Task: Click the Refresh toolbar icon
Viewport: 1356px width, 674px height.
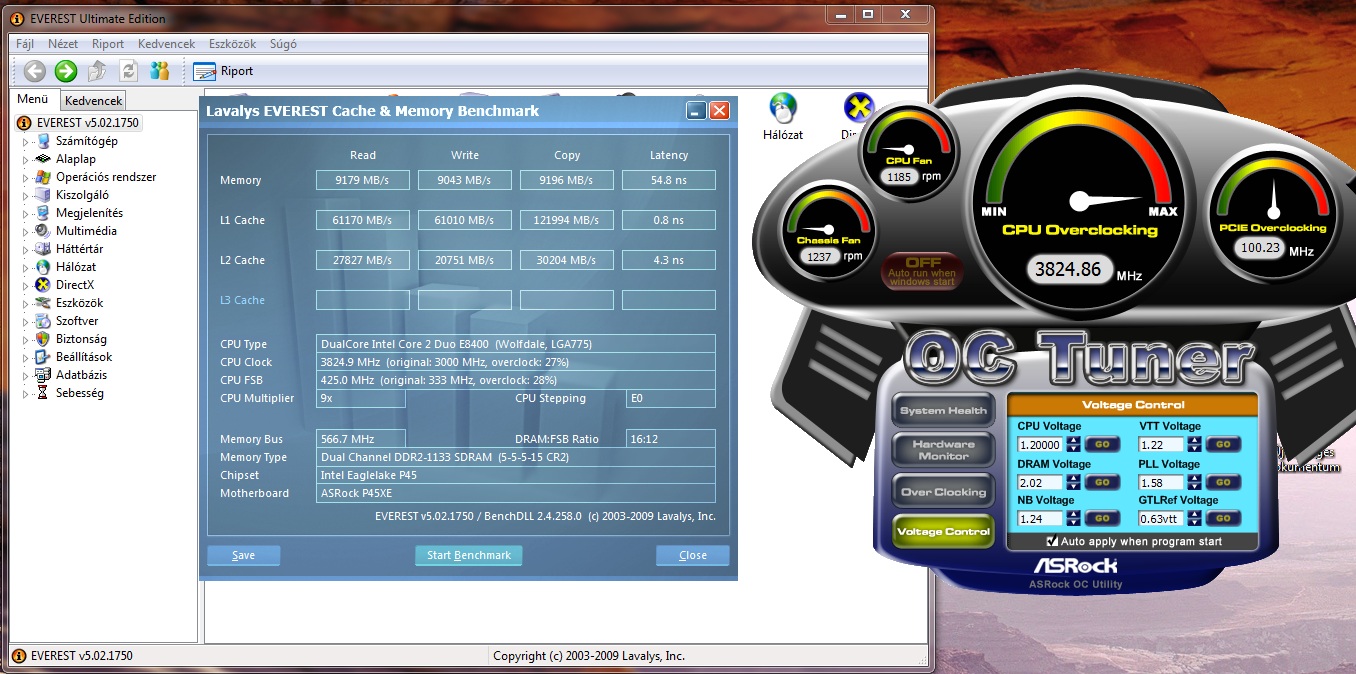Action: click(128, 71)
